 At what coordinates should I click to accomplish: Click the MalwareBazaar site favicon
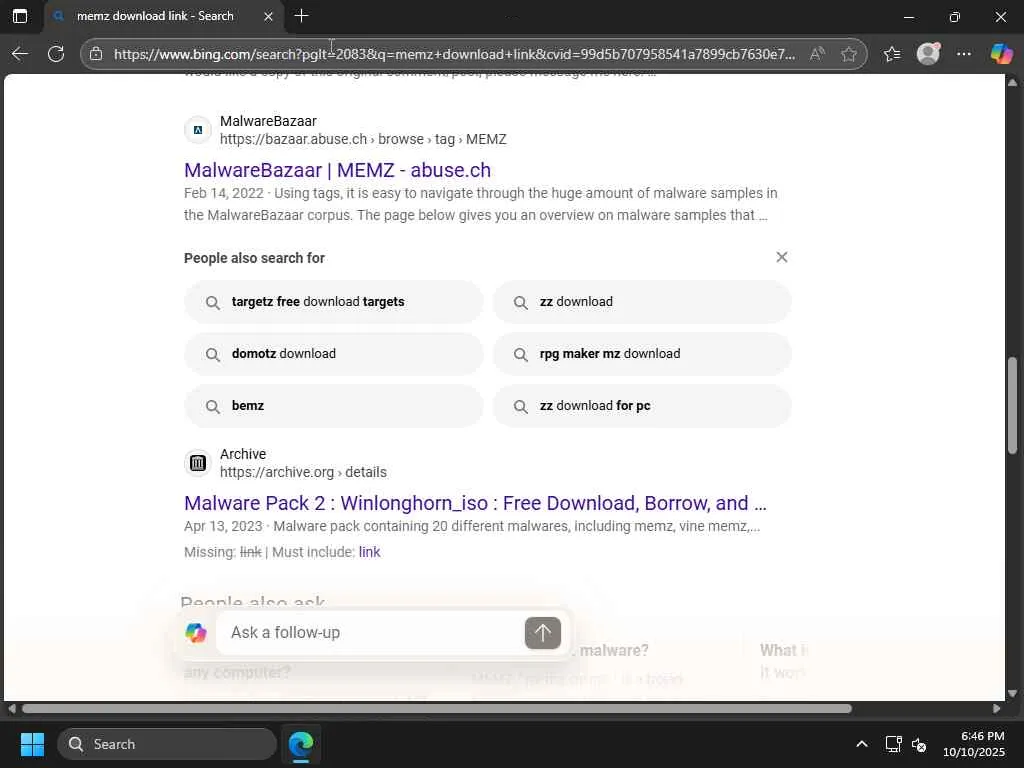point(198,130)
